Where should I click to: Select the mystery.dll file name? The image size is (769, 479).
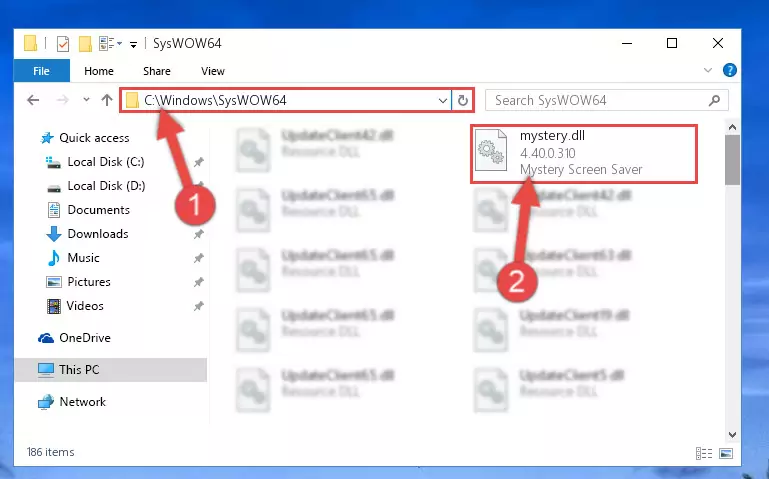552,136
